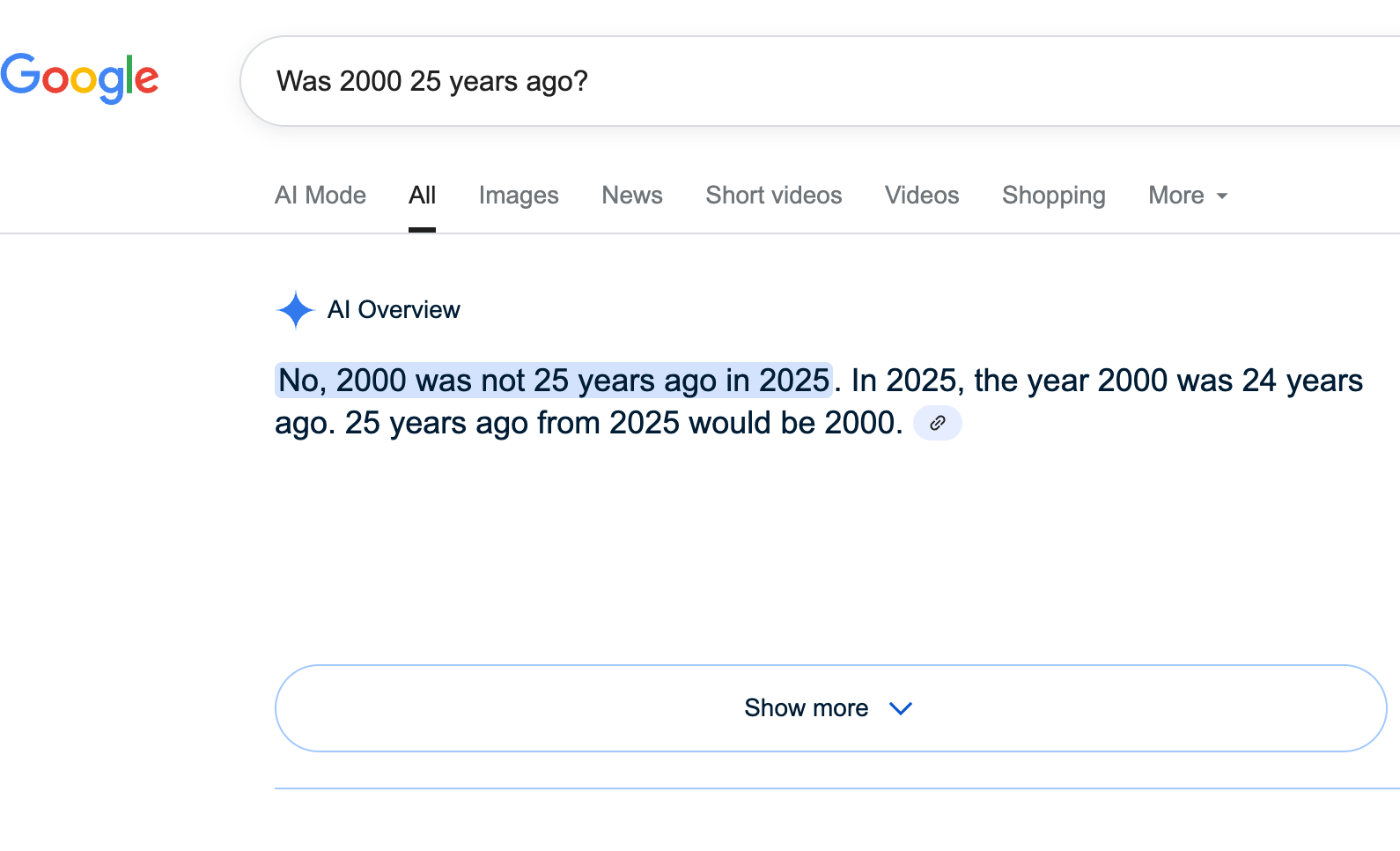Click the chevron beside Show more

coord(901,708)
